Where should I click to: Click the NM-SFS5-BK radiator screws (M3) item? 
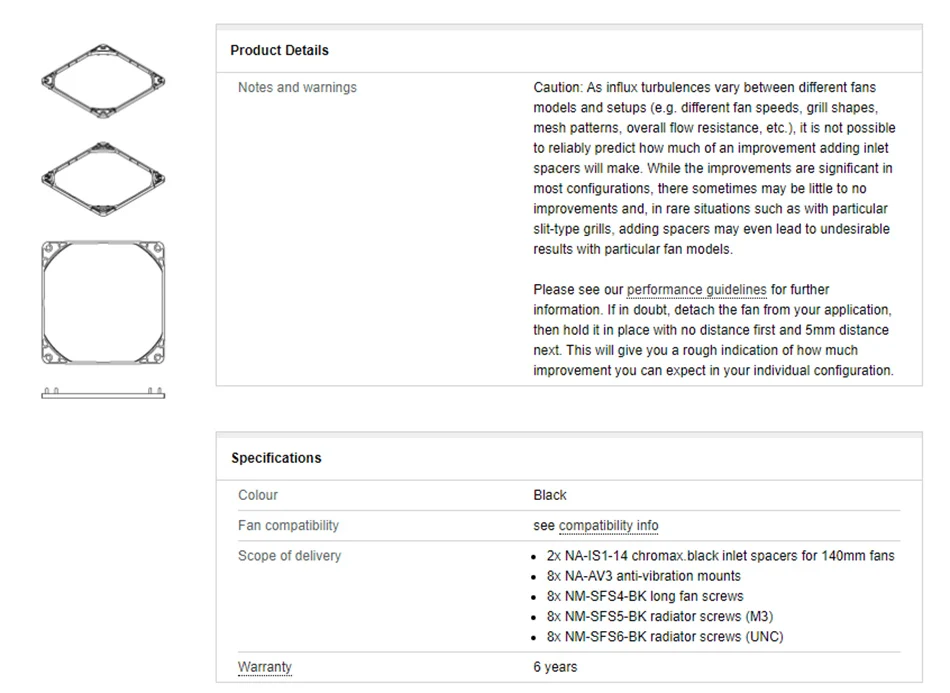[660, 616]
